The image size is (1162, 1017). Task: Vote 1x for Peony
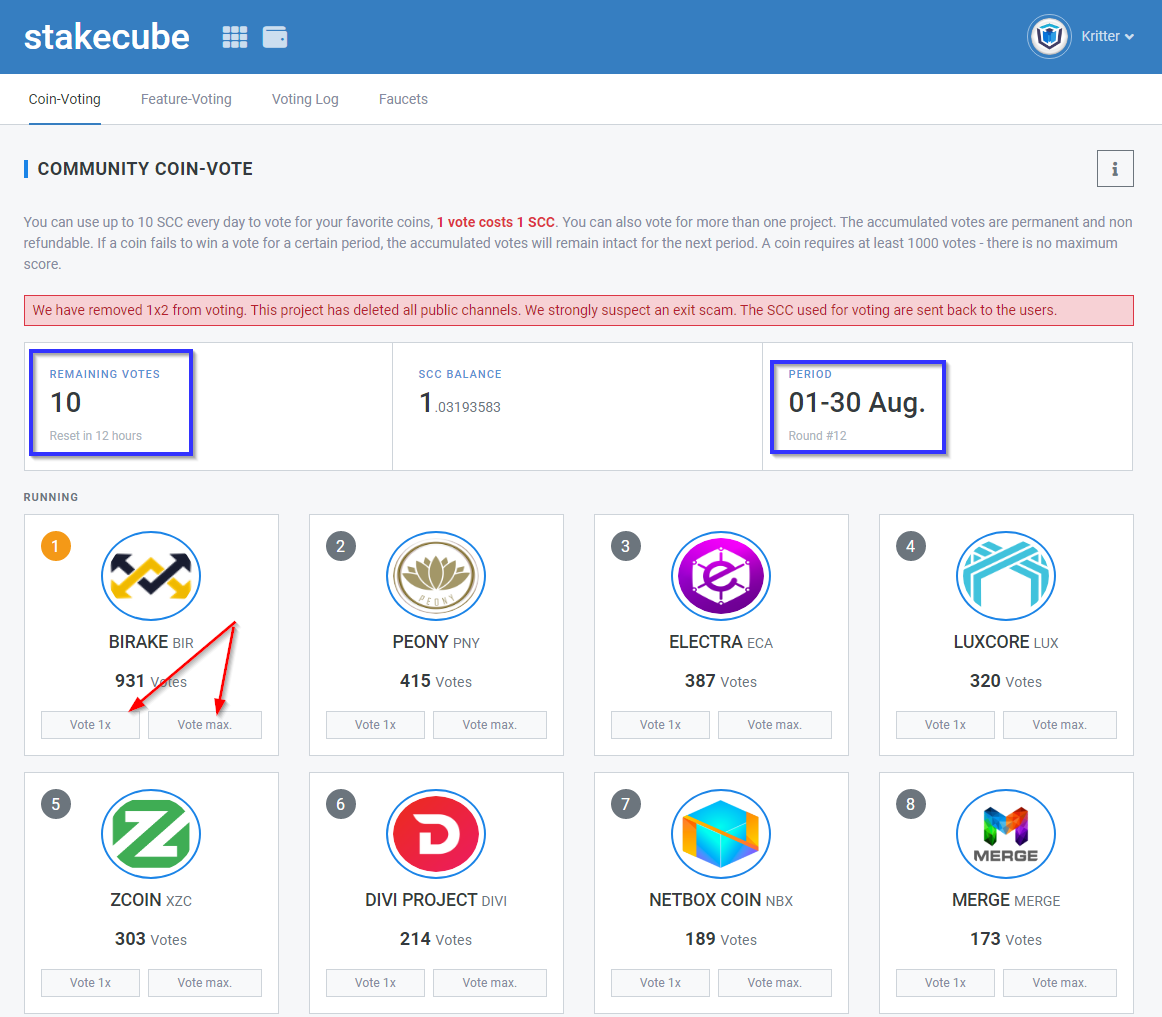tap(375, 725)
